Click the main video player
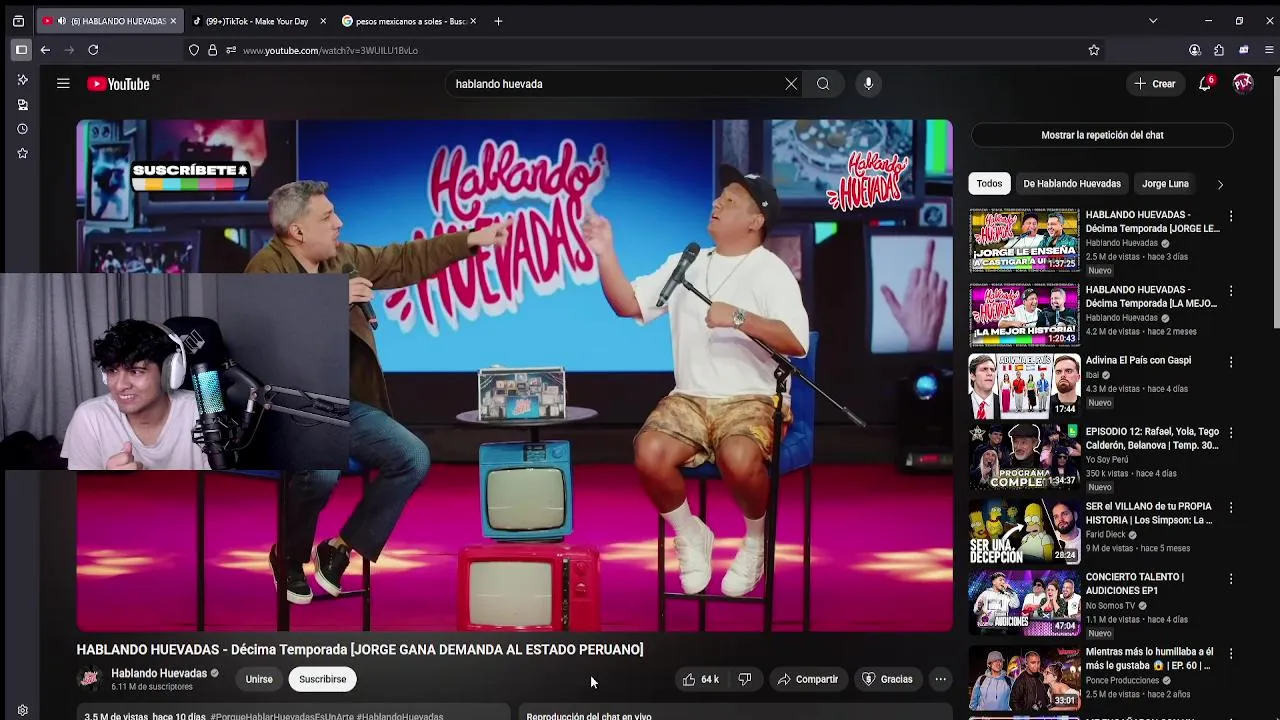The width and height of the screenshot is (1280, 720). pyautogui.click(x=514, y=375)
